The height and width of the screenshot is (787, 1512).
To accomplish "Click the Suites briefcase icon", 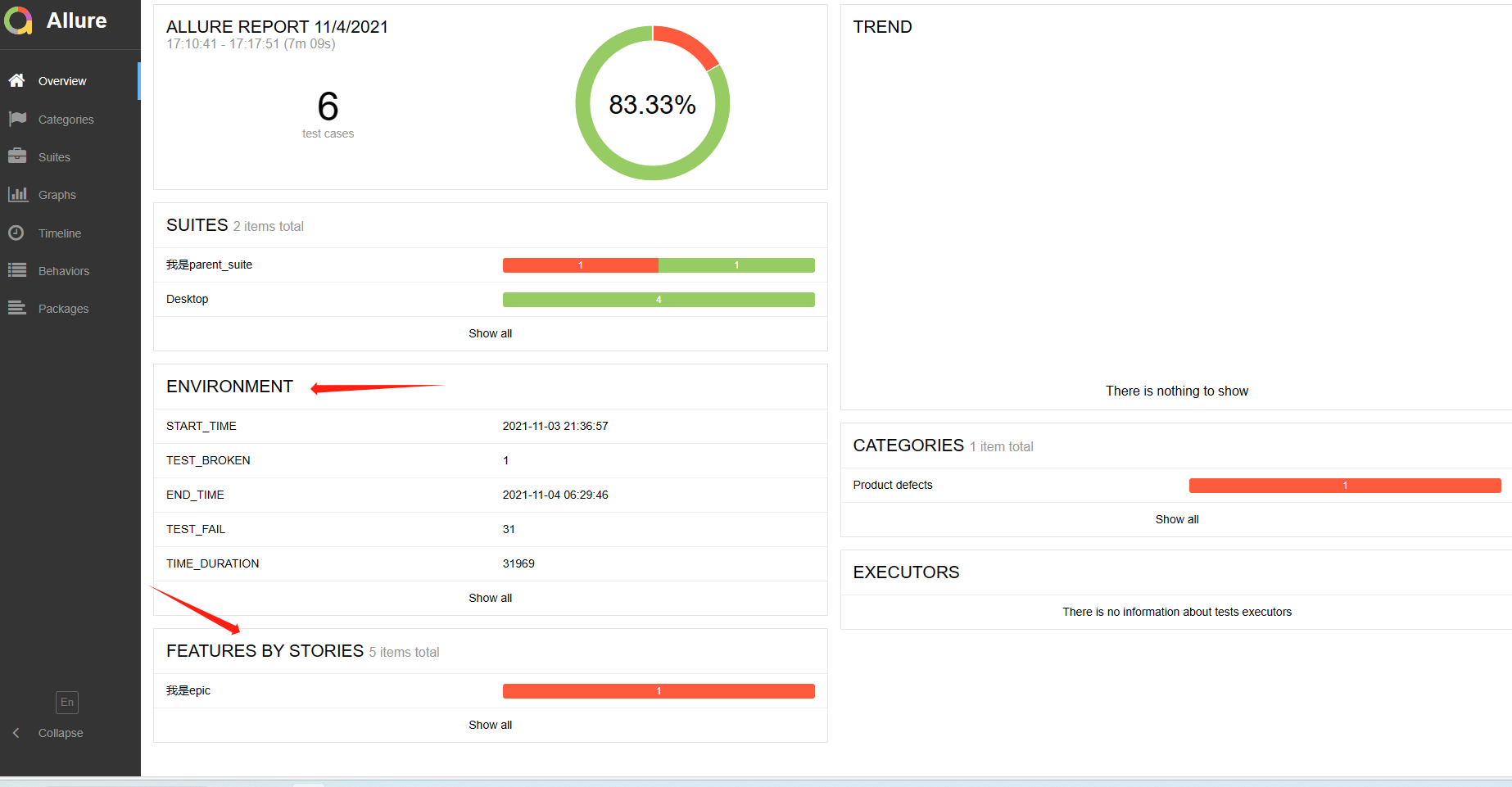I will tap(17, 156).
